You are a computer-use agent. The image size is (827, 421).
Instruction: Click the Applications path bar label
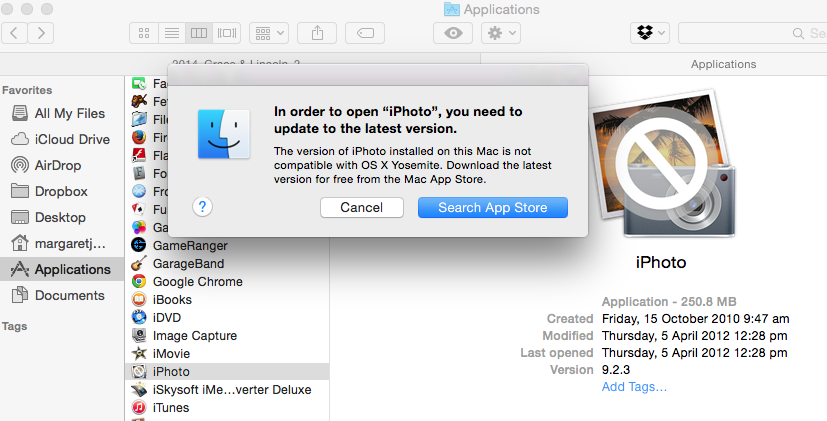(x=723, y=64)
